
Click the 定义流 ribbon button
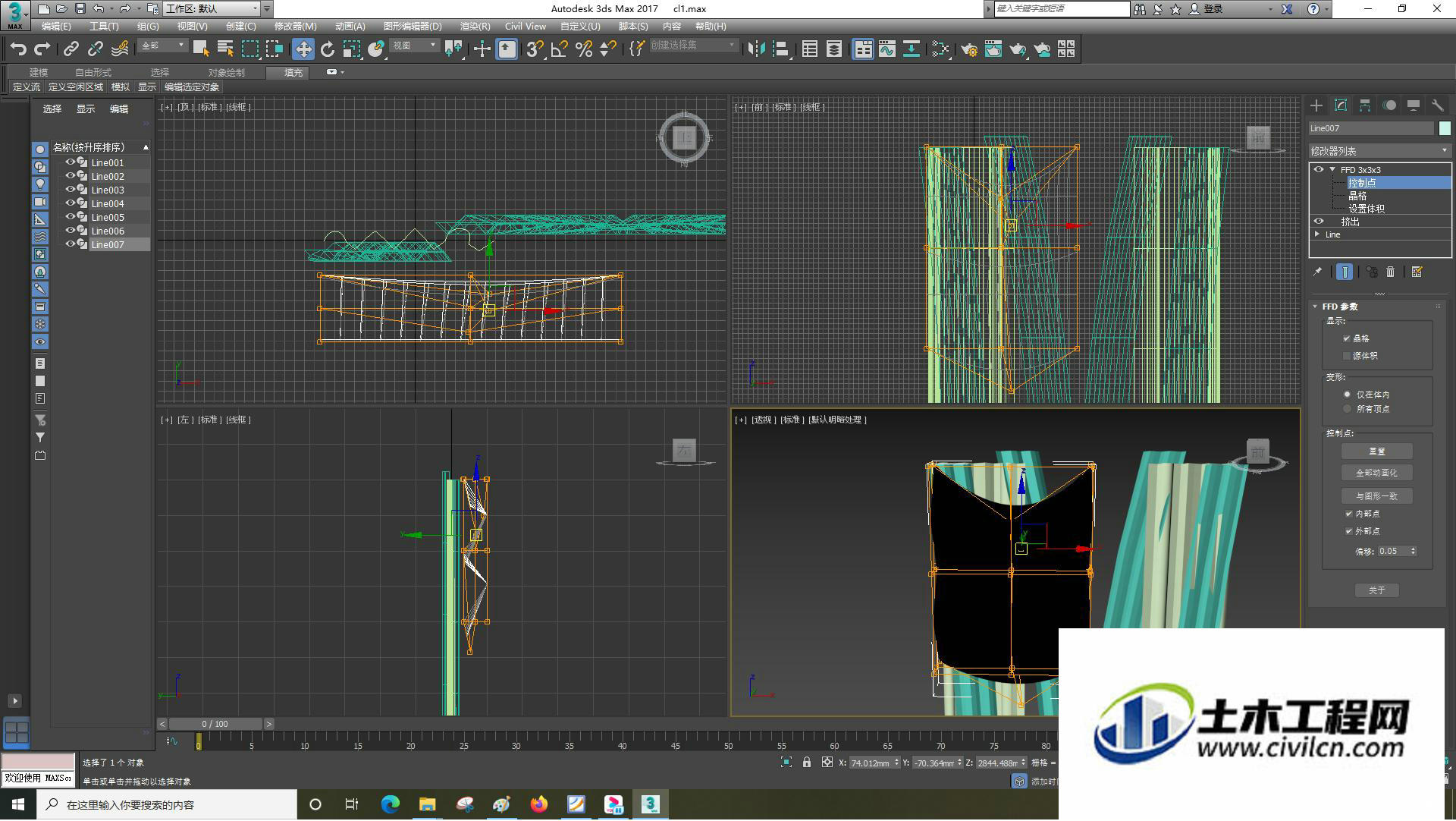coord(27,87)
